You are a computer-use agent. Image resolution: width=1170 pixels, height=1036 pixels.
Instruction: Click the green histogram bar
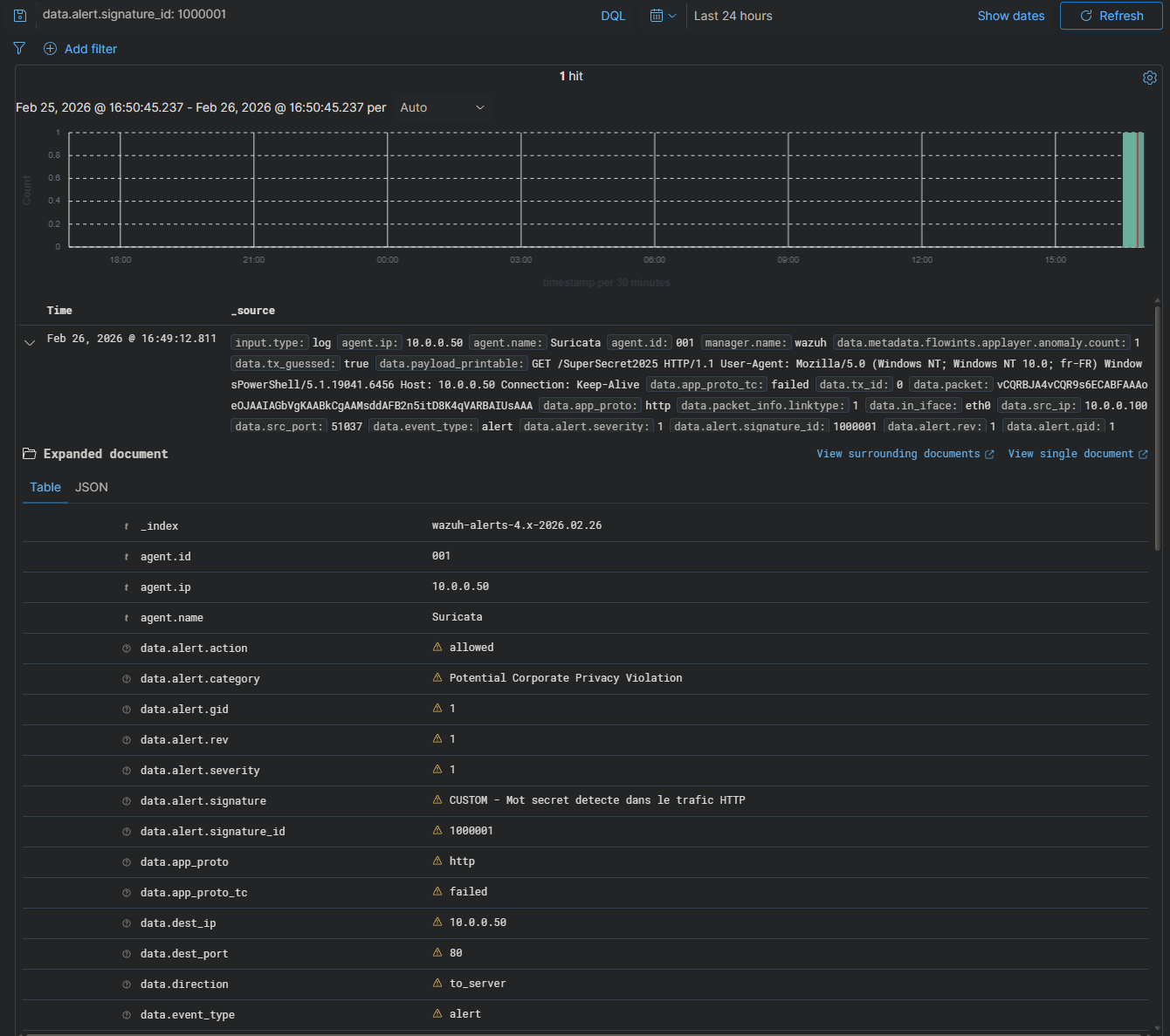(1131, 189)
